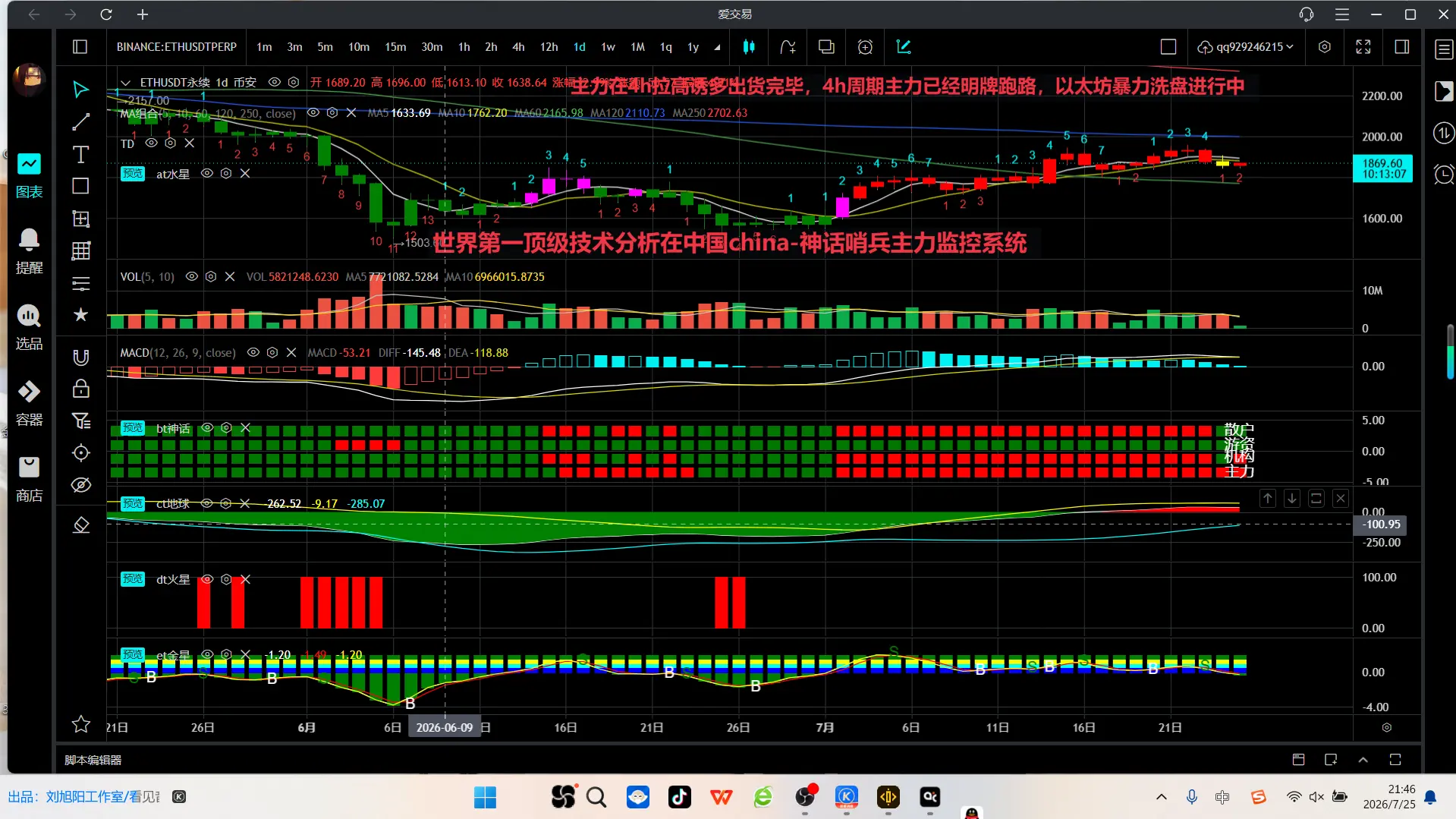
Task: Open the indicators function icon
Action: [788, 47]
